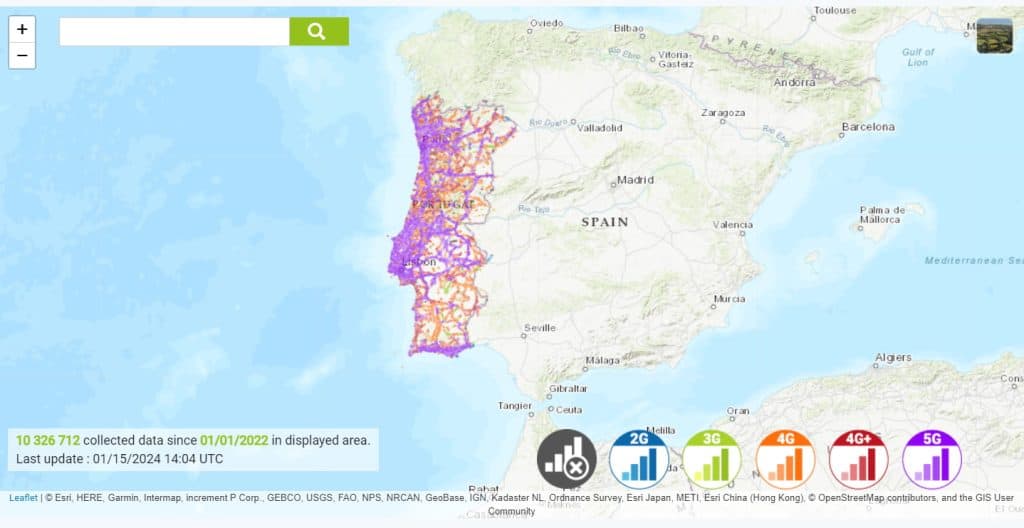
Task: Zoom out with the minus button
Action: point(22,56)
